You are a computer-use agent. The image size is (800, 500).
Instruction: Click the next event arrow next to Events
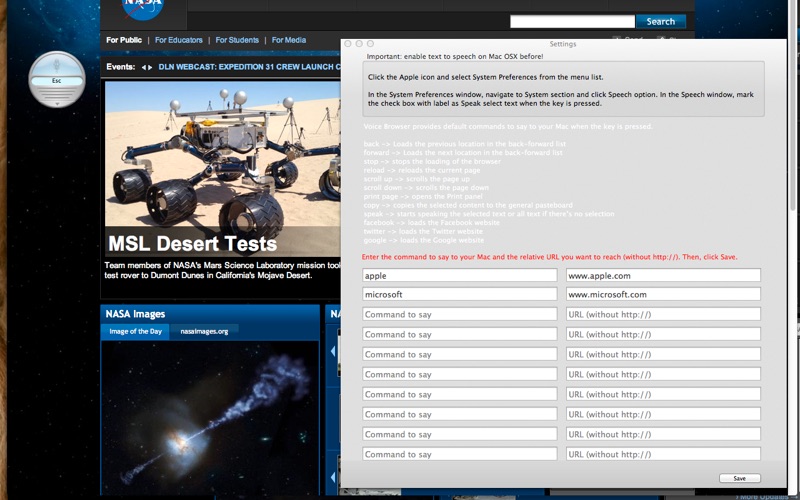click(150, 67)
